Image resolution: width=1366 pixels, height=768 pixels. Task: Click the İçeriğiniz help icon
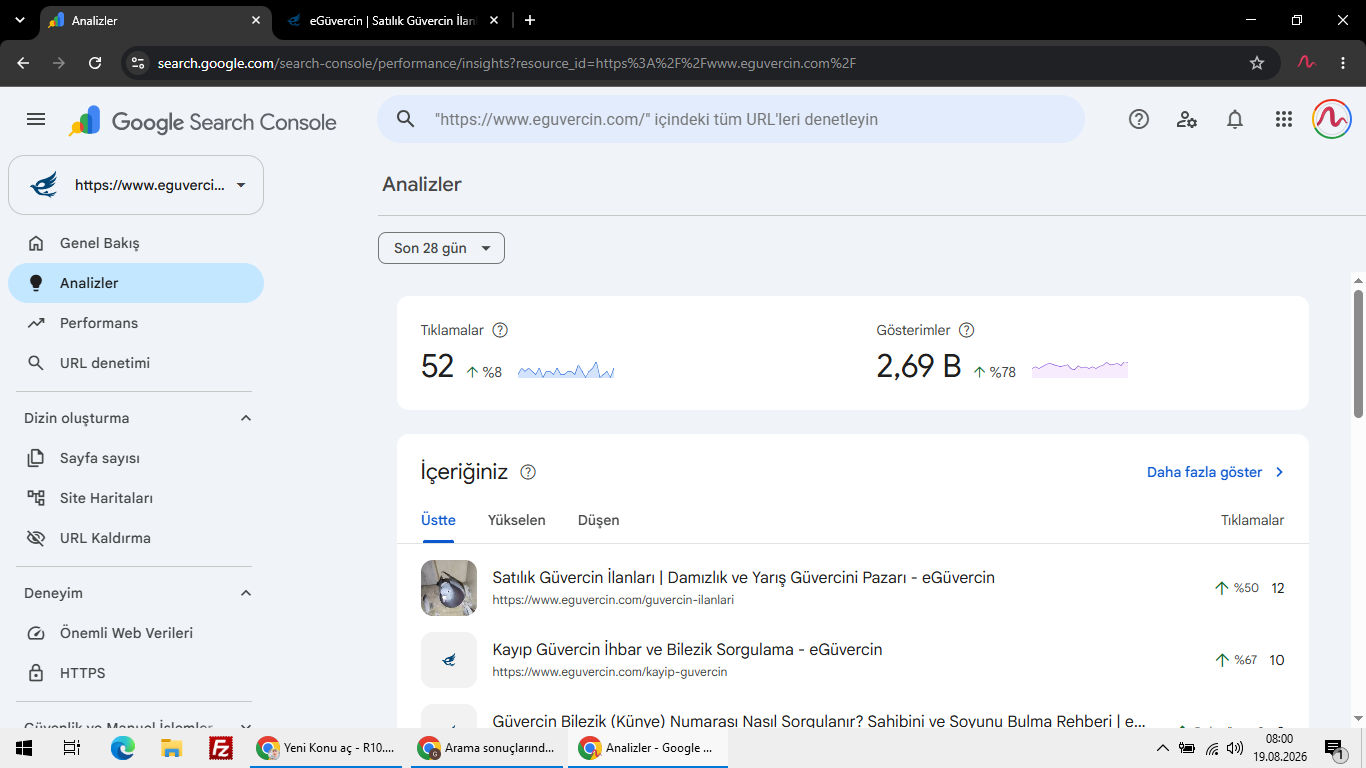pyautogui.click(x=528, y=472)
